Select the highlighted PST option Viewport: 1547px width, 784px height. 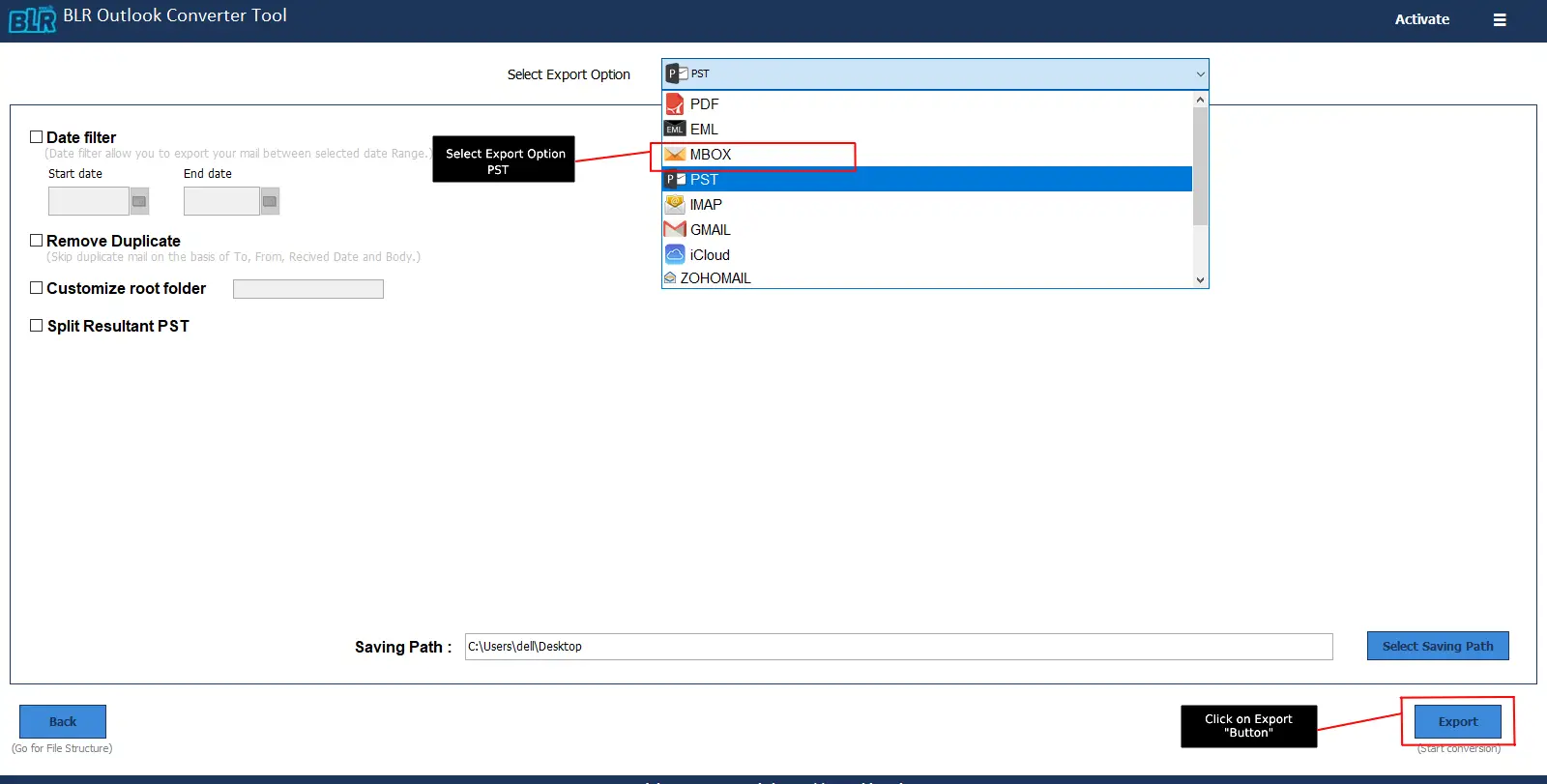[x=927, y=179]
